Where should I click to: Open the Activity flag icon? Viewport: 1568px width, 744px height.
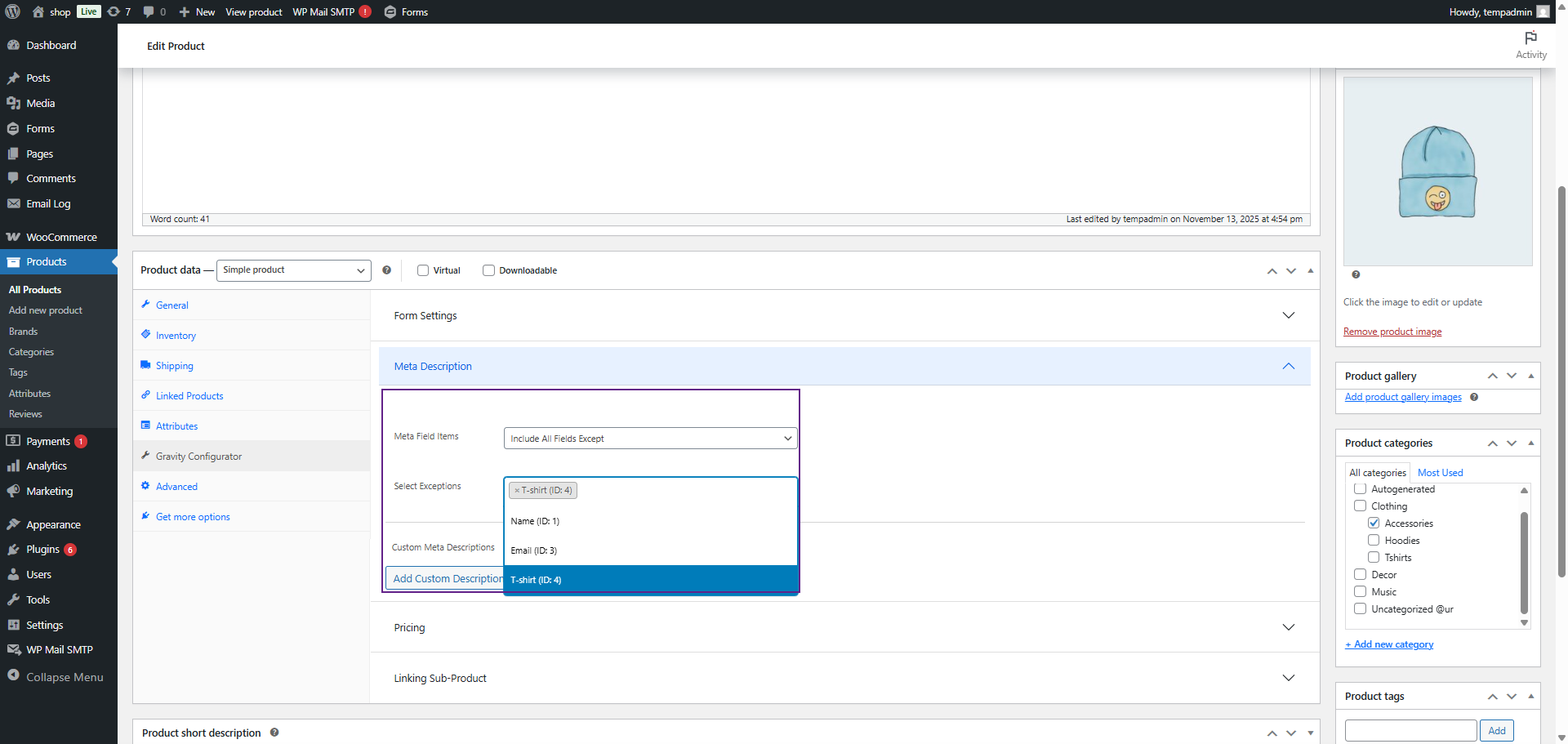pyautogui.click(x=1530, y=38)
